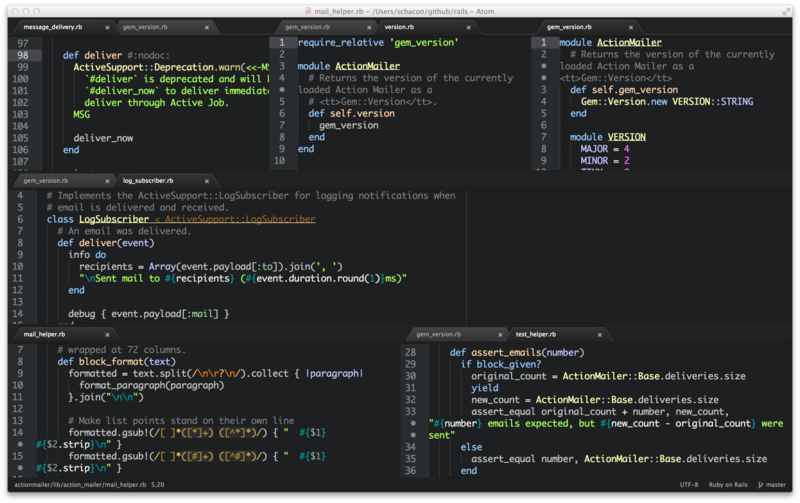Open the log_subscriber.rb tab
Screen dimensions: 800x503
(x=147, y=181)
